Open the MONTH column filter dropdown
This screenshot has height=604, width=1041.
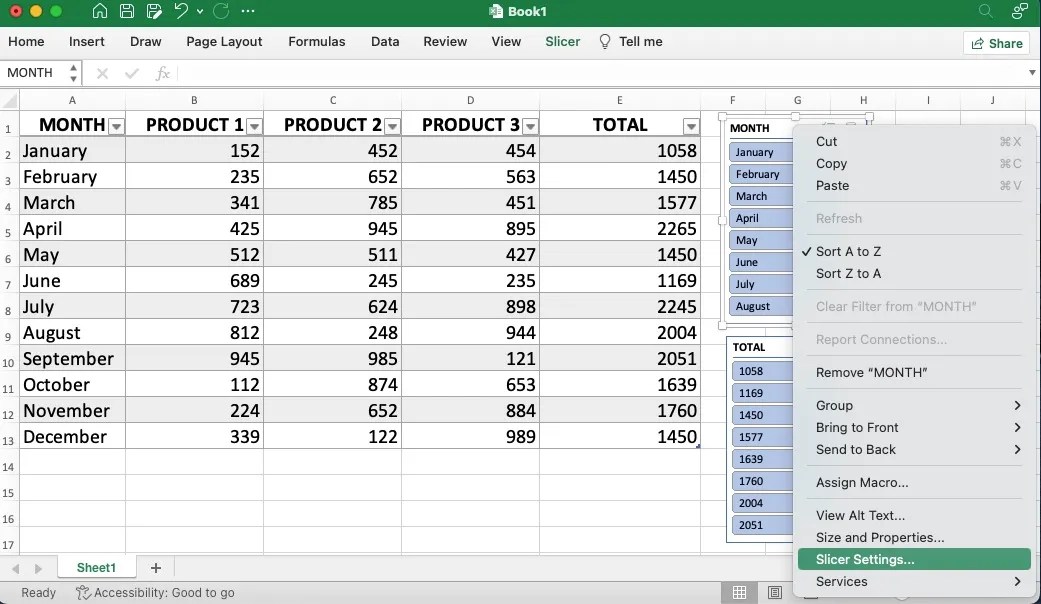click(117, 125)
